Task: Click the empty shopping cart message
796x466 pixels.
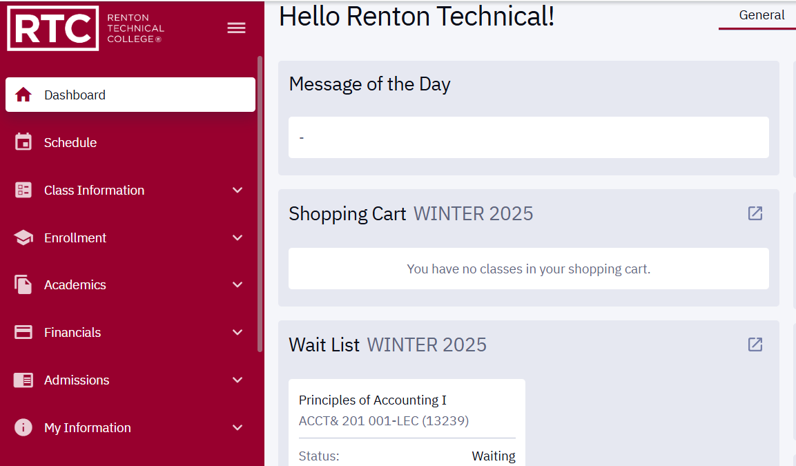Action: pos(528,269)
